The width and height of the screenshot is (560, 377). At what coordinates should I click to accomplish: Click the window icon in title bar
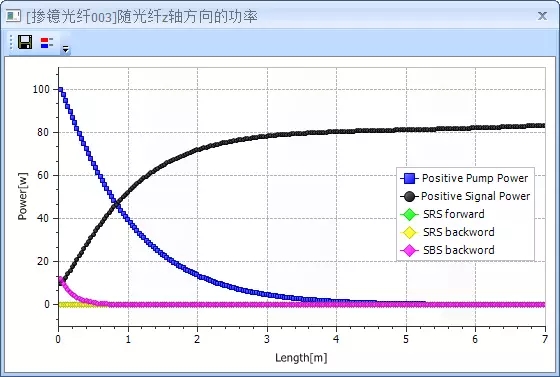coord(14,16)
